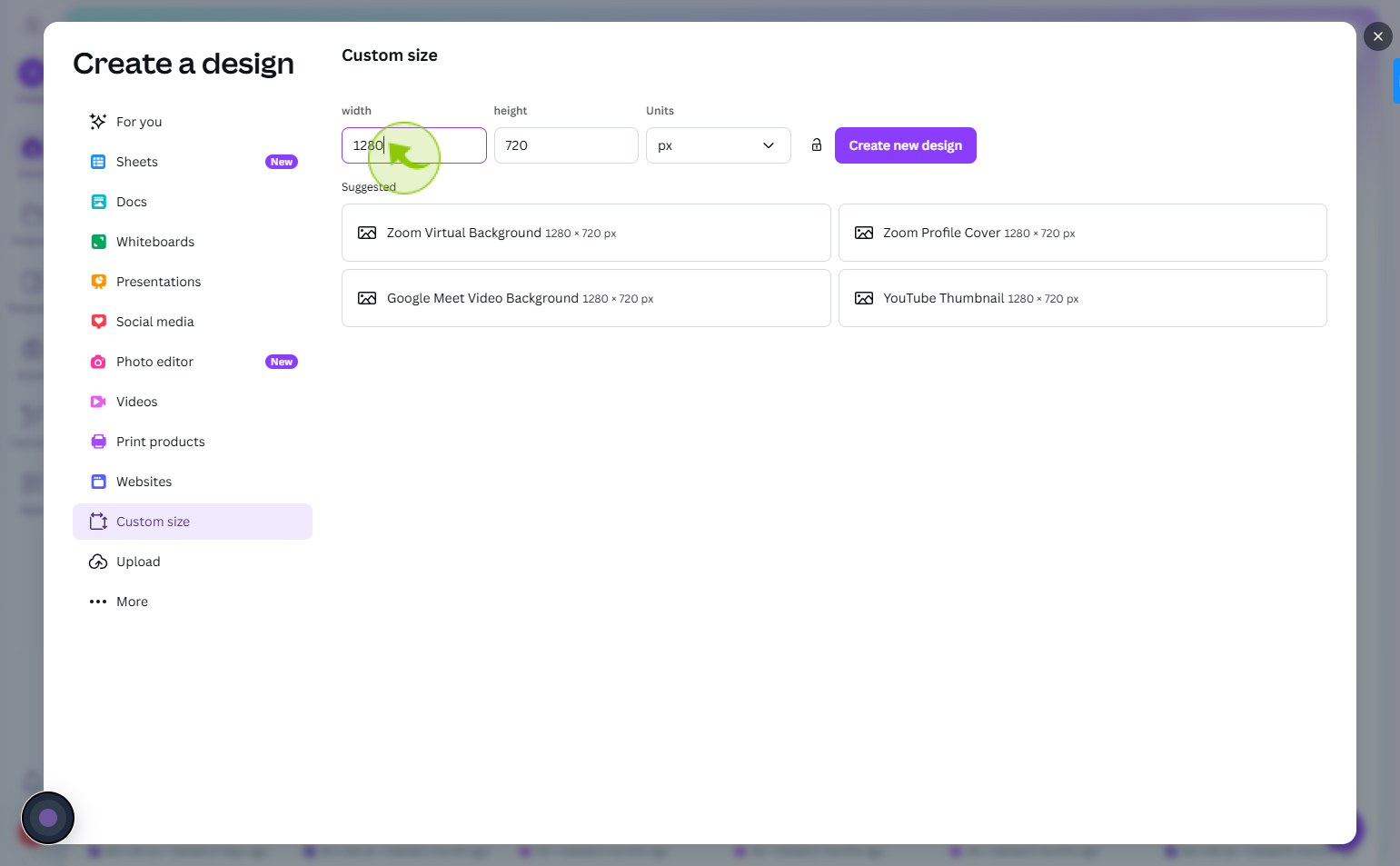Click the Print products printer icon

point(98,442)
